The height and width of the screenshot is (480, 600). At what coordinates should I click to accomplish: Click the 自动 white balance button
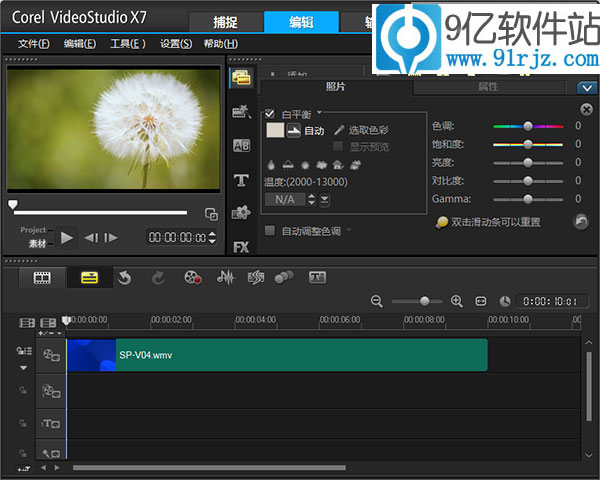click(306, 130)
